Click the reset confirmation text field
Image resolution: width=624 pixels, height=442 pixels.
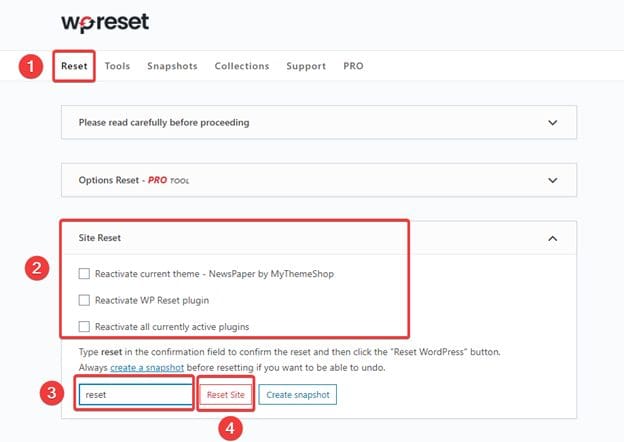pos(134,395)
